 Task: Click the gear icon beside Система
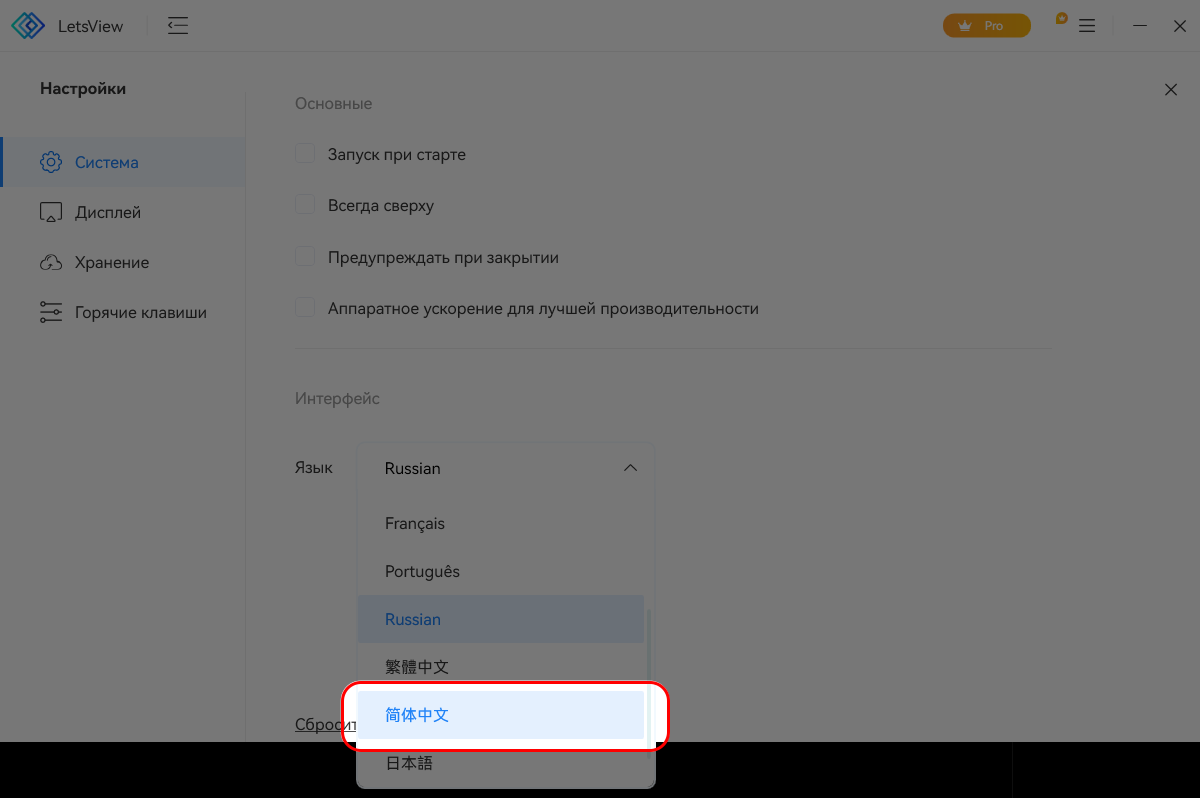pyautogui.click(x=51, y=162)
